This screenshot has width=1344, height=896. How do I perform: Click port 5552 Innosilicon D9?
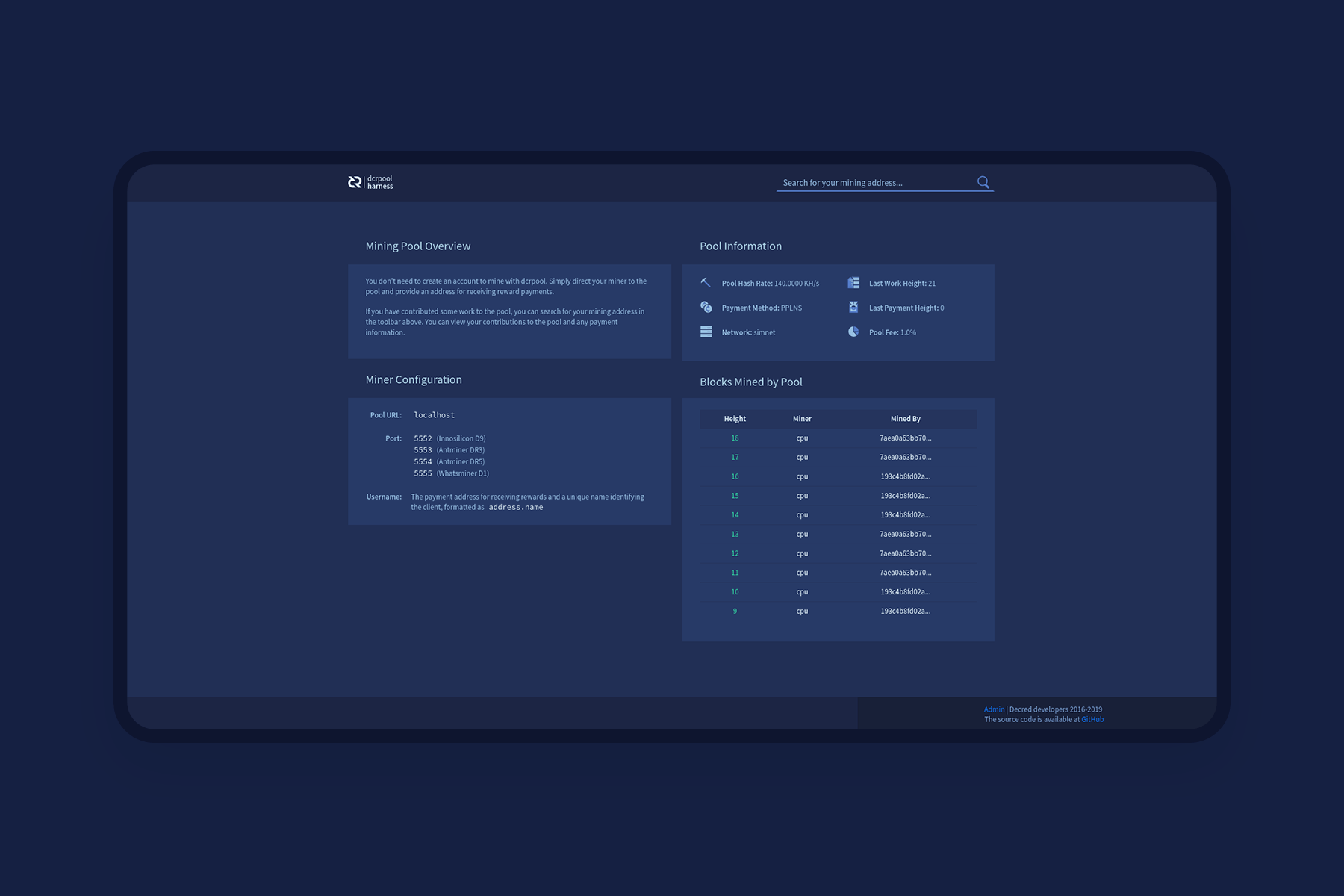click(x=449, y=438)
